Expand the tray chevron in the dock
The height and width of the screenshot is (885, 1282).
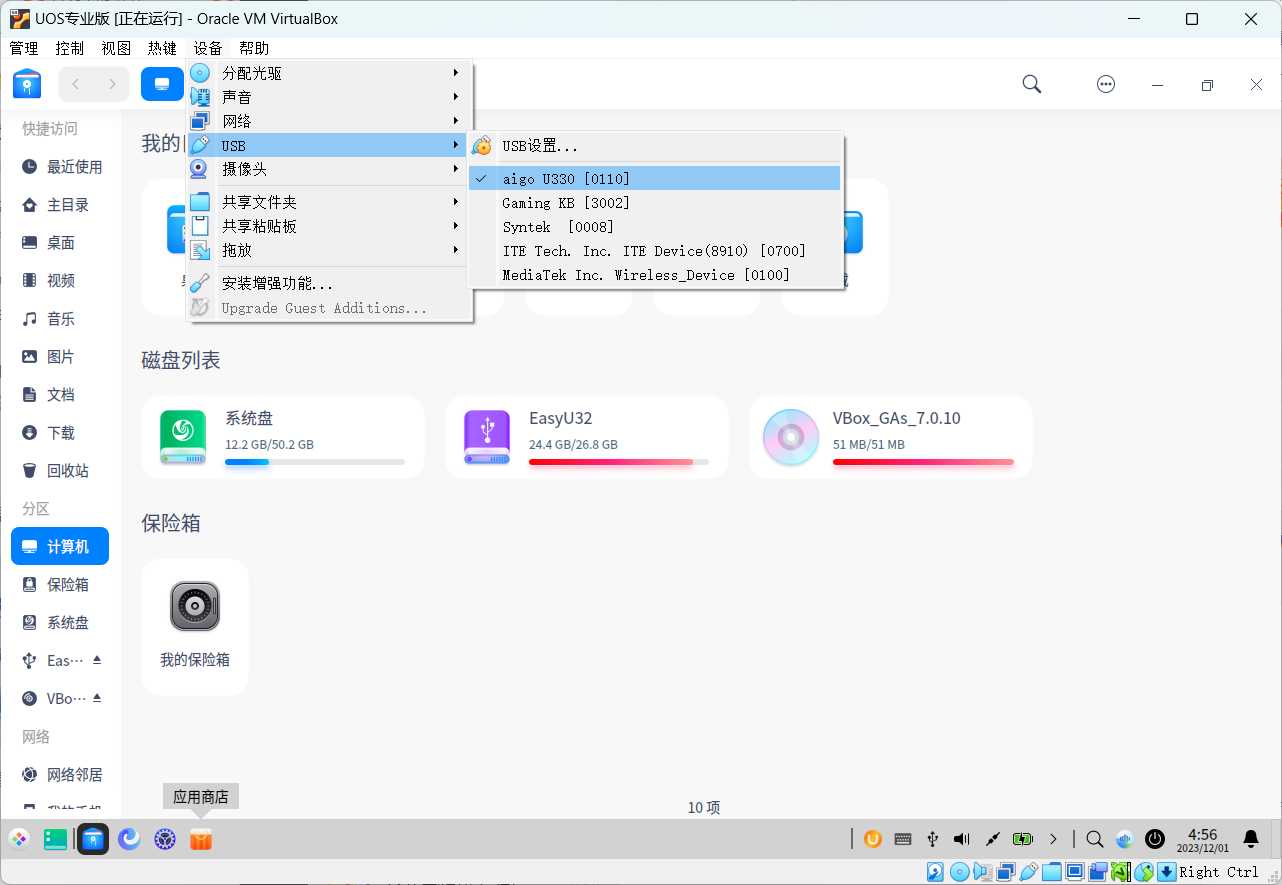point(1053,839)
